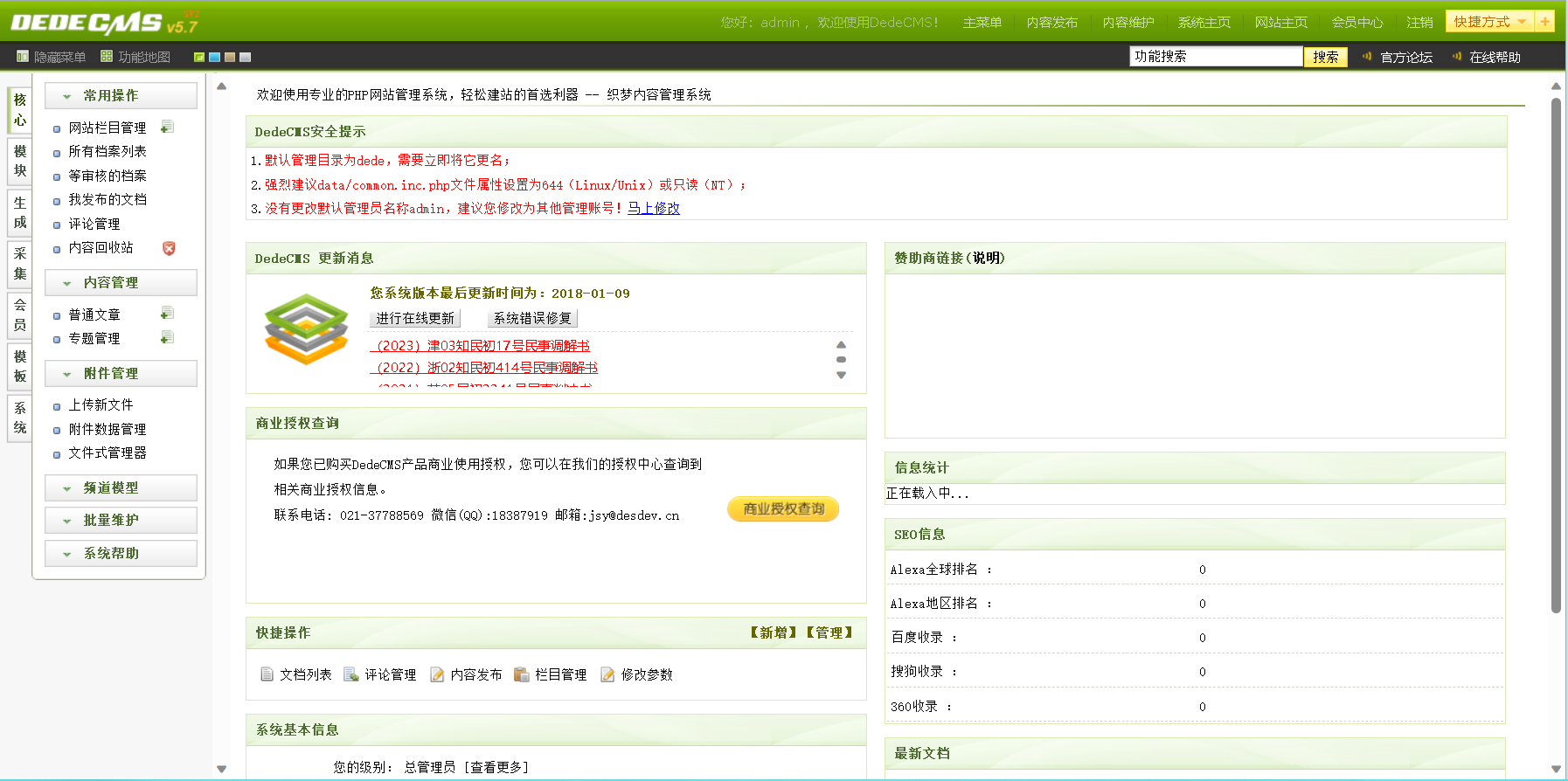Select the blue skin color swatch
Screen dimensions: 1568x781
[x=214, y=57]
